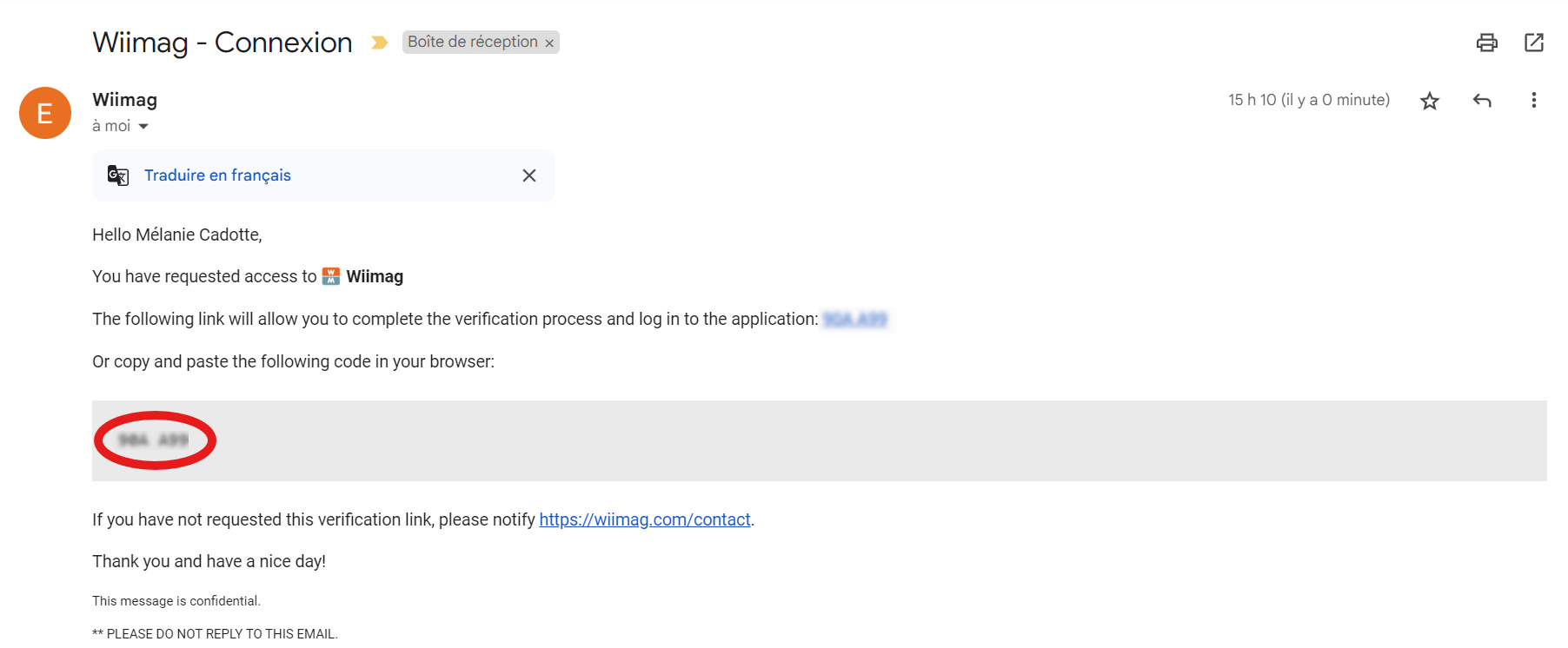Click PLEASE DO NOT REPLY TO THIS EMAIL
This screenshot has width=1568, height=648.
click(216, 633)
